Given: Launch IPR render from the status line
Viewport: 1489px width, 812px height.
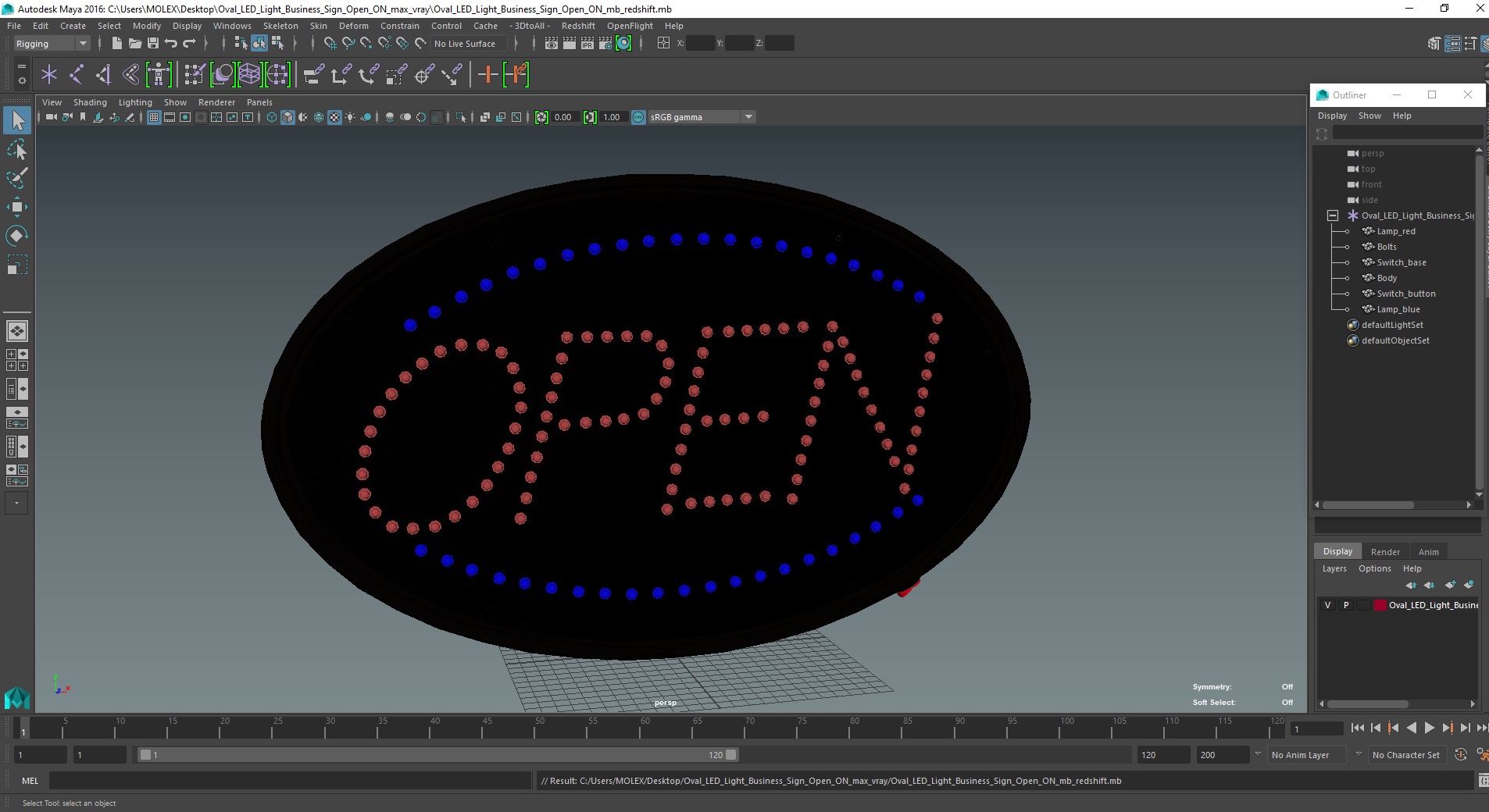Looking at the screenshot, I should (587, 44).
